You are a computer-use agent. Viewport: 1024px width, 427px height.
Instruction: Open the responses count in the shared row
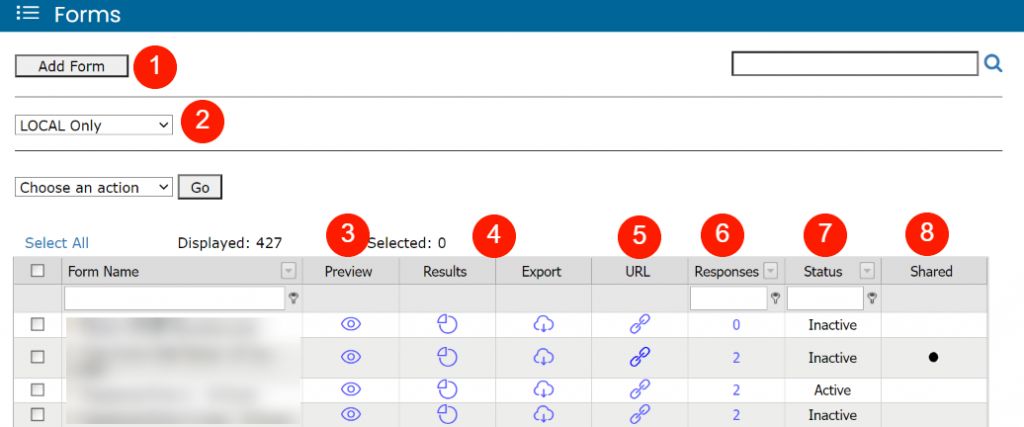pyautogui.click(x=736, y=358)
